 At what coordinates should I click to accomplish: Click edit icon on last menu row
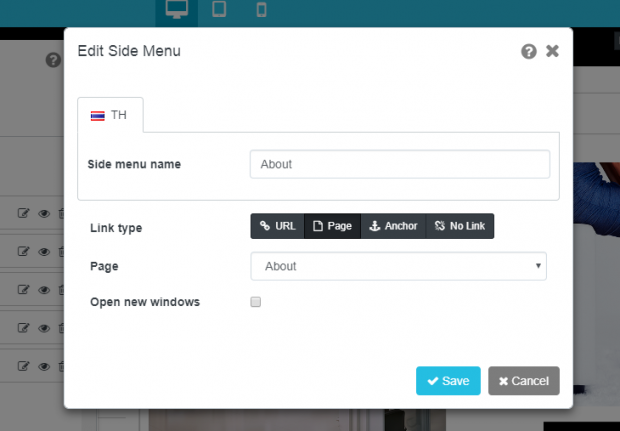(23, 366)
